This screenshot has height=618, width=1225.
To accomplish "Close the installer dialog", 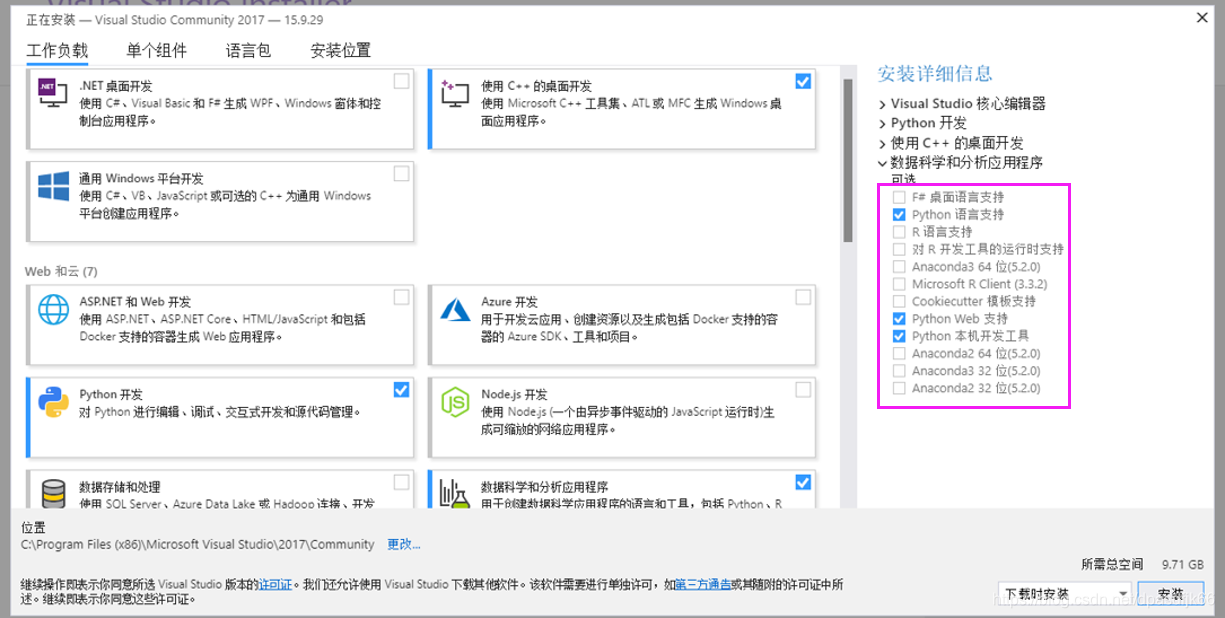I will (x=1201, y=17).
